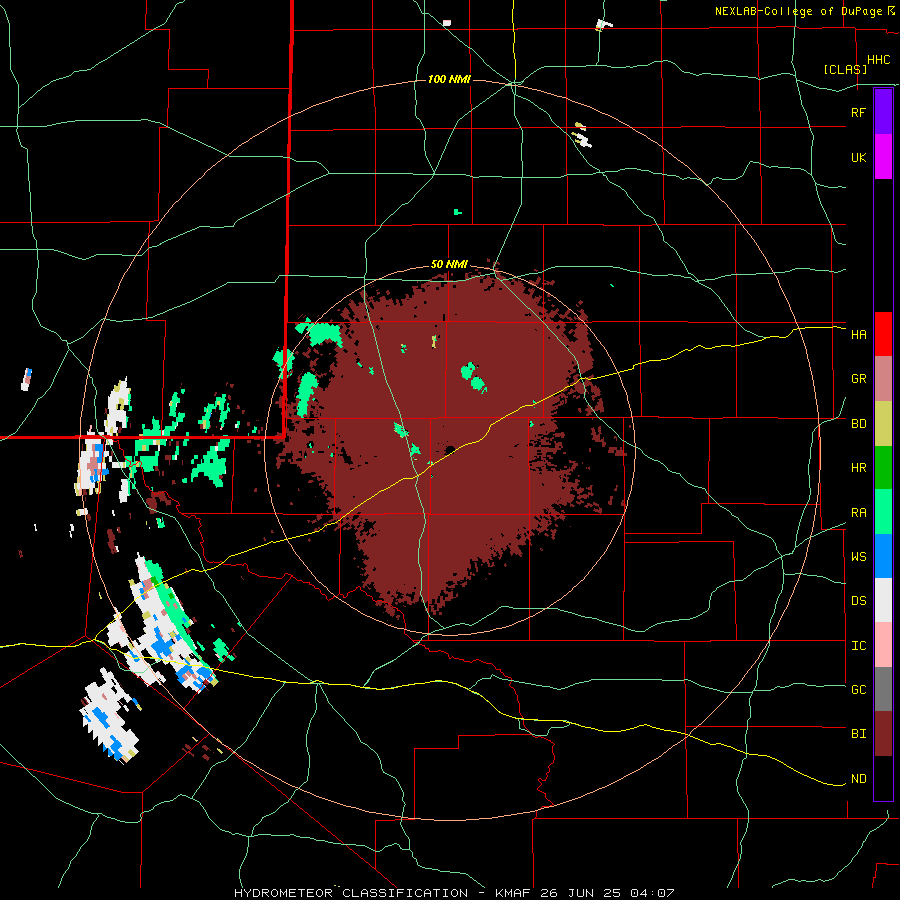Click the "WS" legend label
The height and width of the screenshot is (900, 900).
pyautogui.click(x=858, y=557)
